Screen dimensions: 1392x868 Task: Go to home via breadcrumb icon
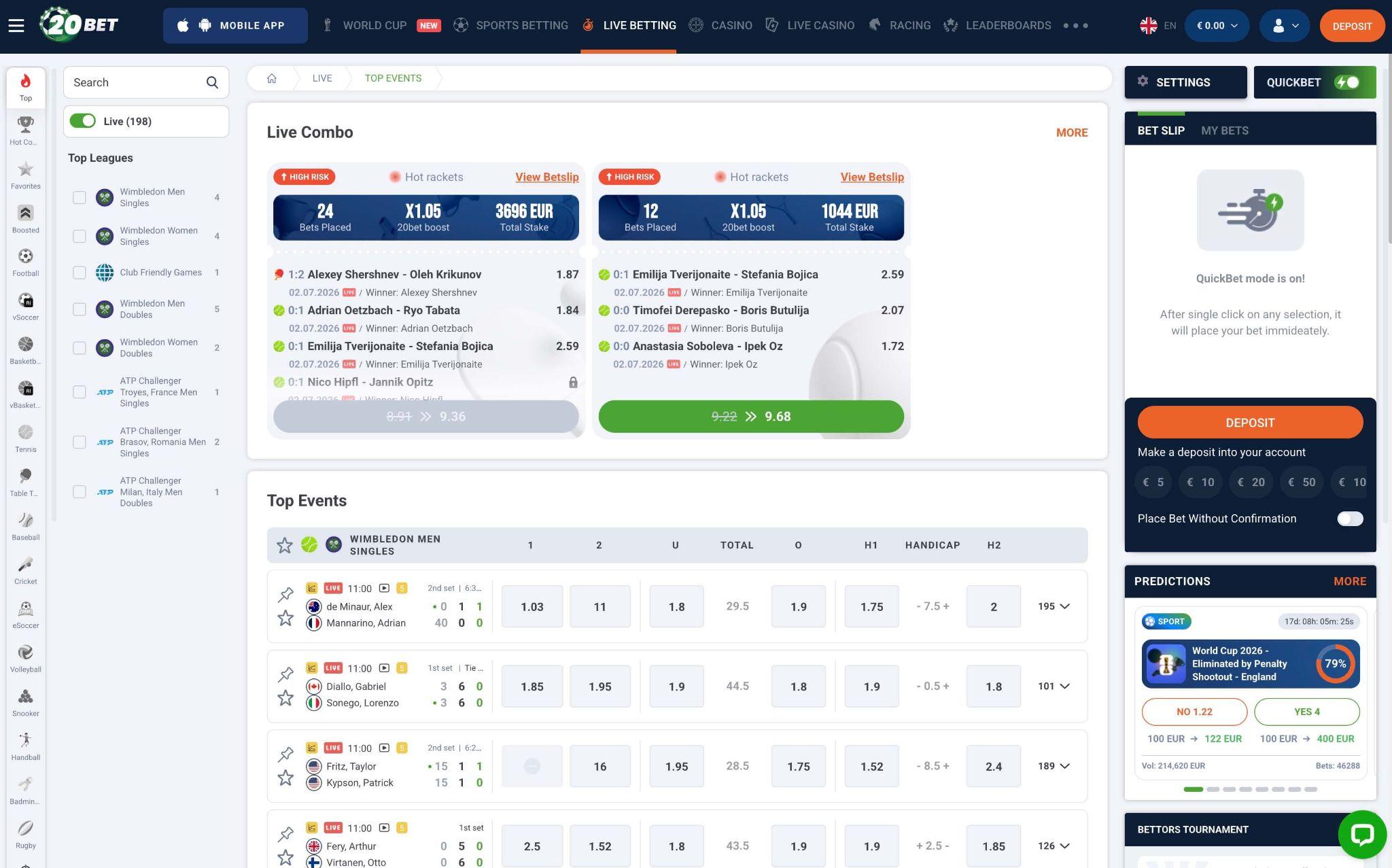[x=272, y=78]
